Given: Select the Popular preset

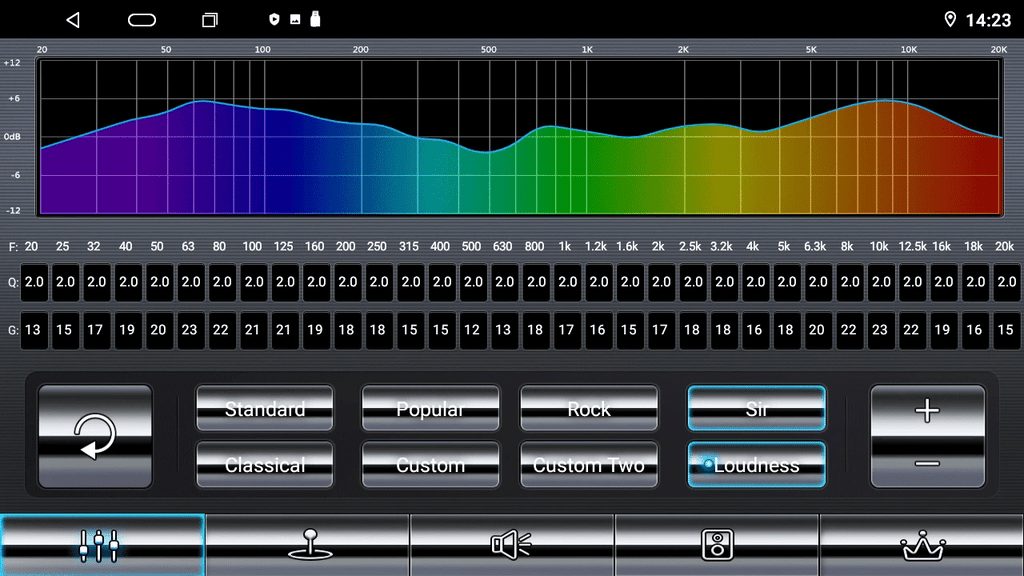Looking at the screenshot, I should [430, 409].
